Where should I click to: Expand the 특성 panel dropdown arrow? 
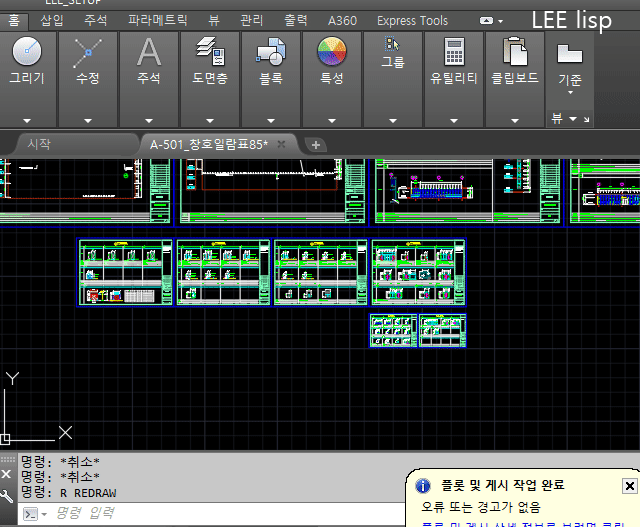pyautogui.click(x=332, y=121)
